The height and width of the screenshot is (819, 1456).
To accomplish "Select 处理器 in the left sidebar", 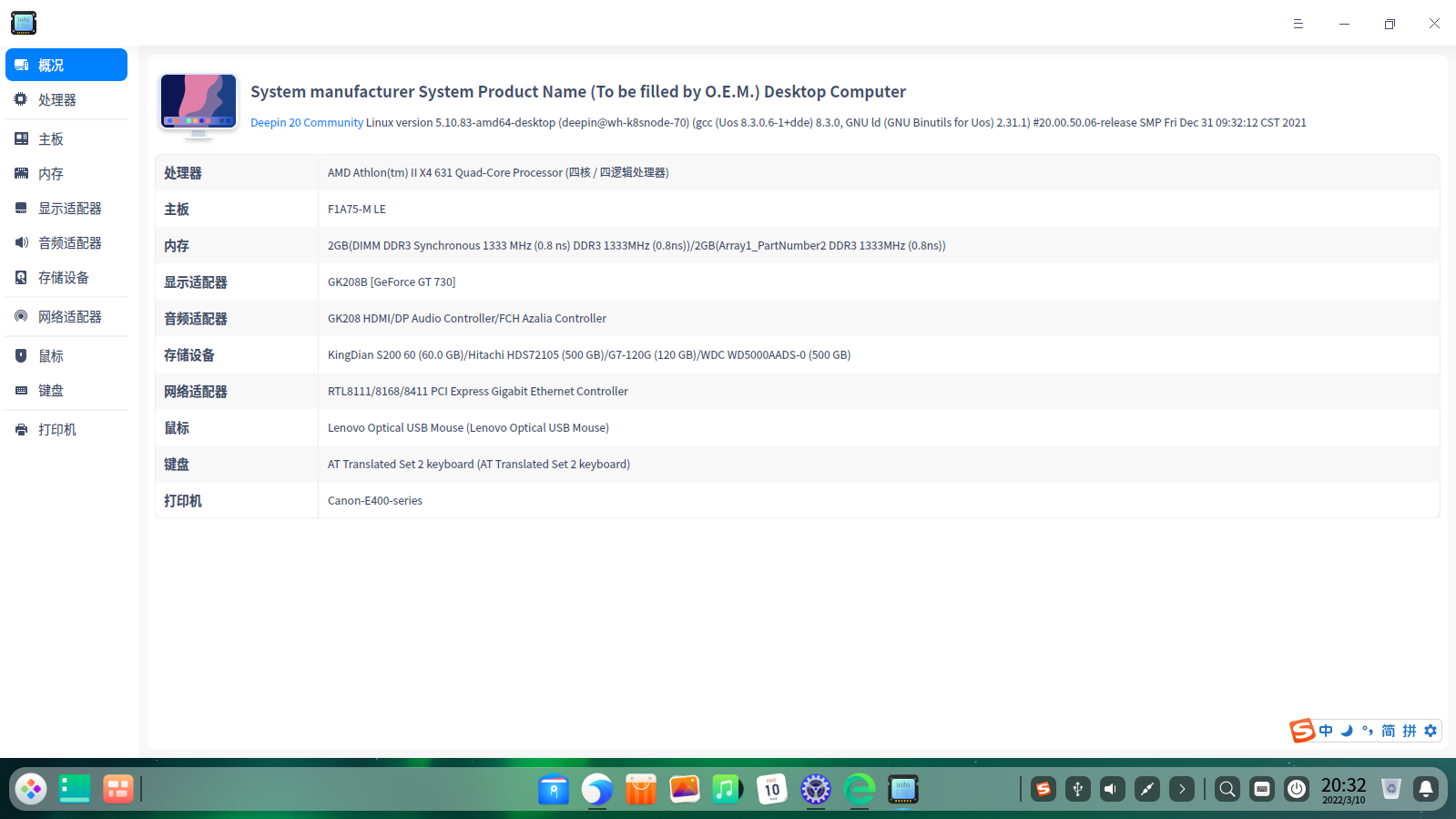I will click(66, 99).
